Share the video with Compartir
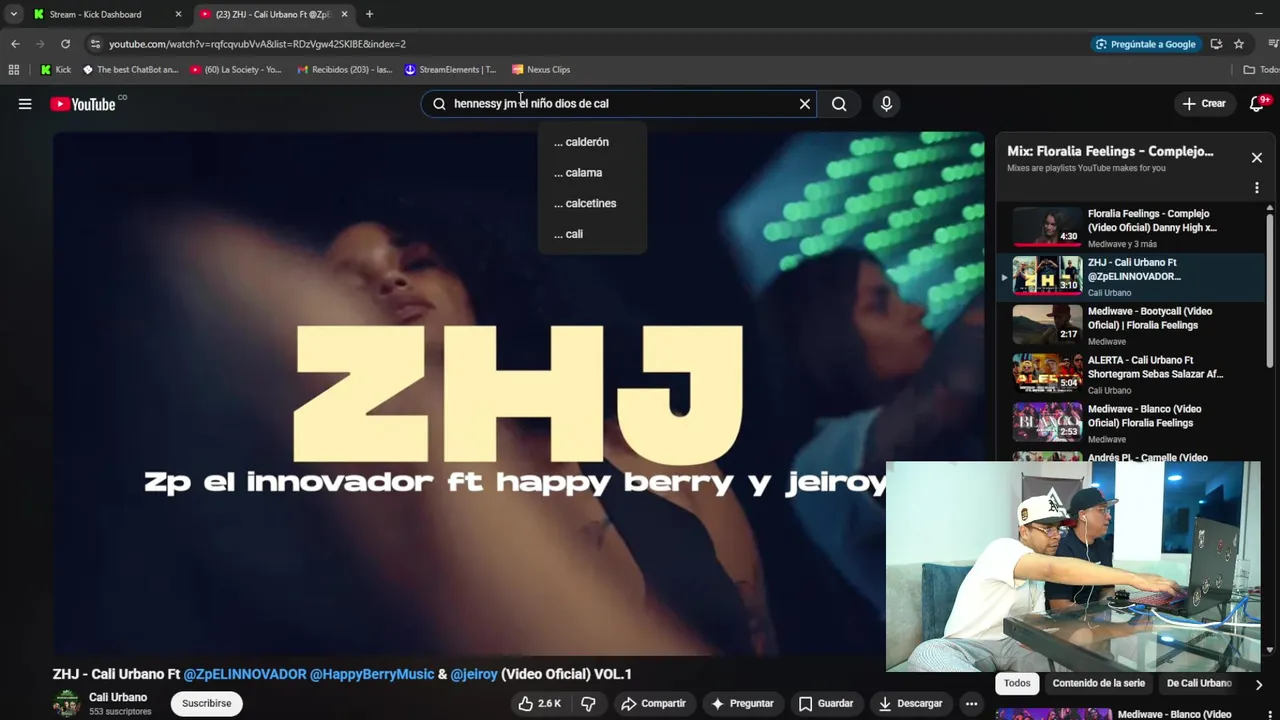 pos(653,704)
